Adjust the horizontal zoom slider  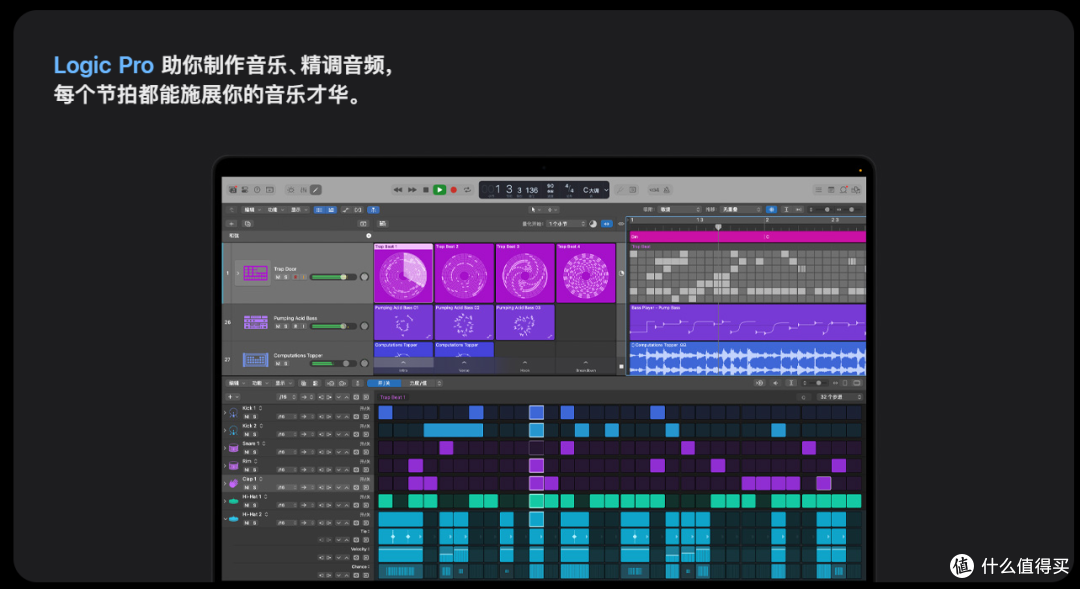(850, 209)
